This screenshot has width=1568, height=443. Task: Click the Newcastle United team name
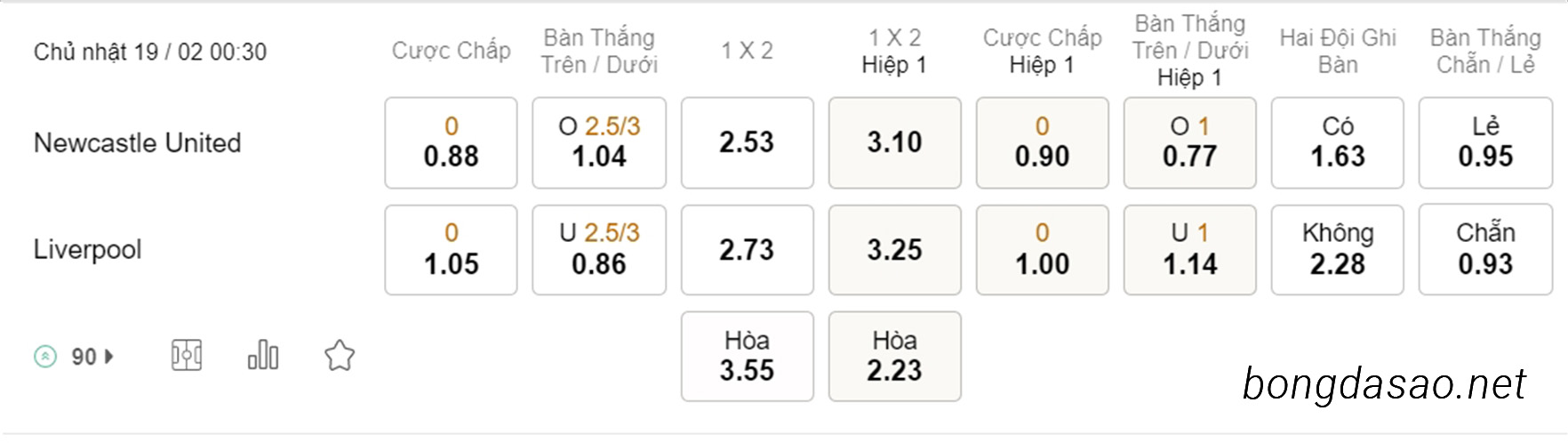coord(137,142)
